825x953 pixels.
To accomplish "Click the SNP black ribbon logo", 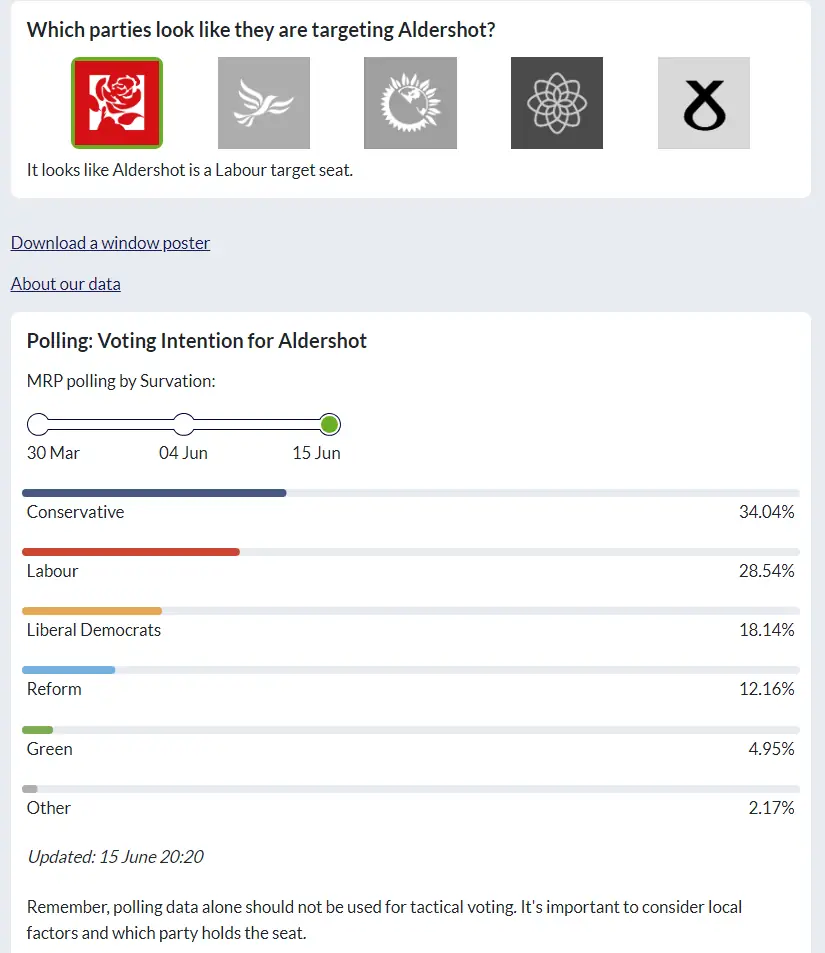I will tap(703, 103).
